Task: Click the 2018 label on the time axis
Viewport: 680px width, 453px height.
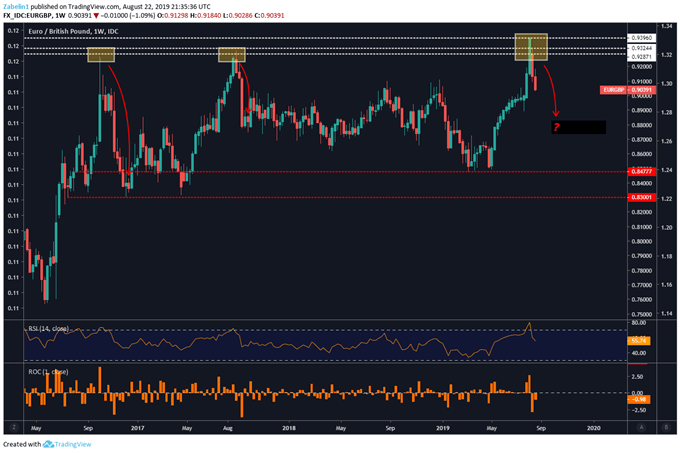Action: [x=288, y=428]
